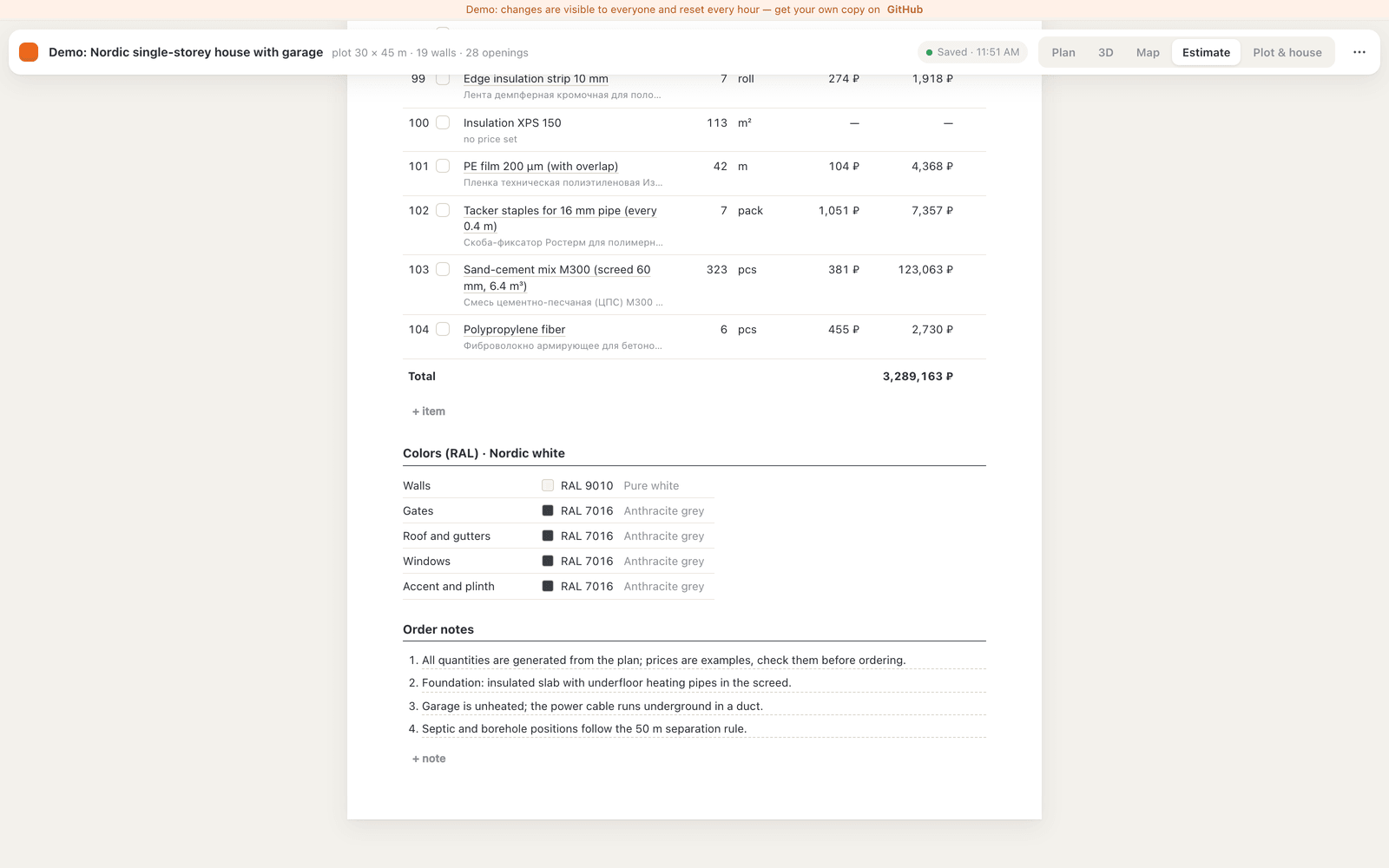This screenshot has height=868, width=1389.
Task: Select the Accent and plinth color swatch
Action: coord(548,586)
